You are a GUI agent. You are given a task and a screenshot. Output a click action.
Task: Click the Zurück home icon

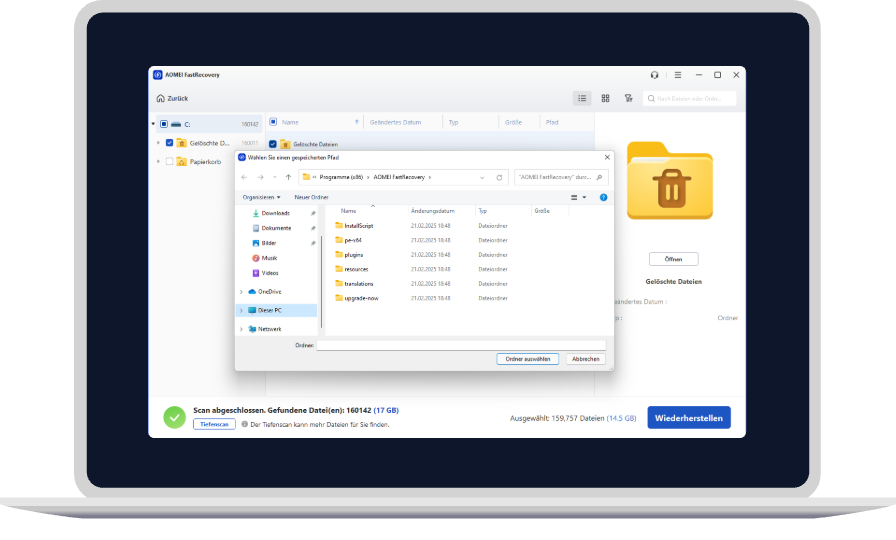[x=161, y=98]
